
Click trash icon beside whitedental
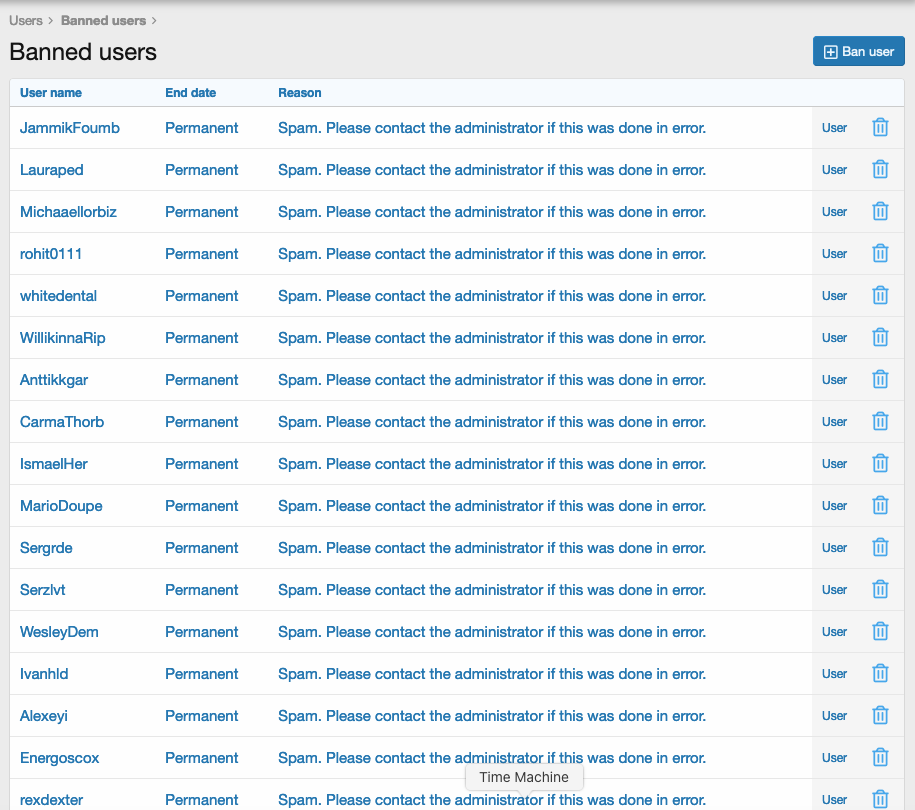click(x=880, y=296)
